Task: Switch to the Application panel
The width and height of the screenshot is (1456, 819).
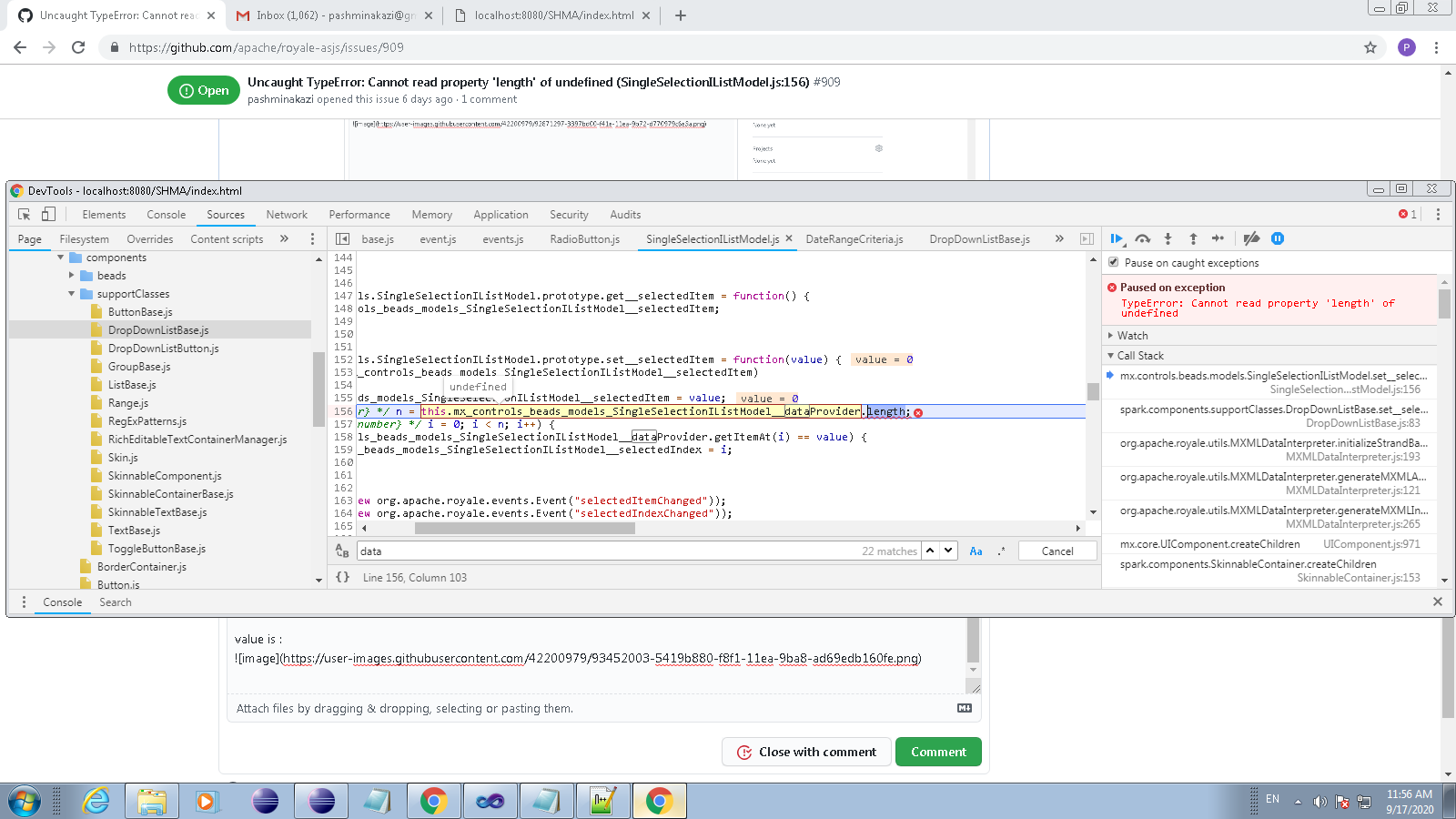Action: coord(500,215)
